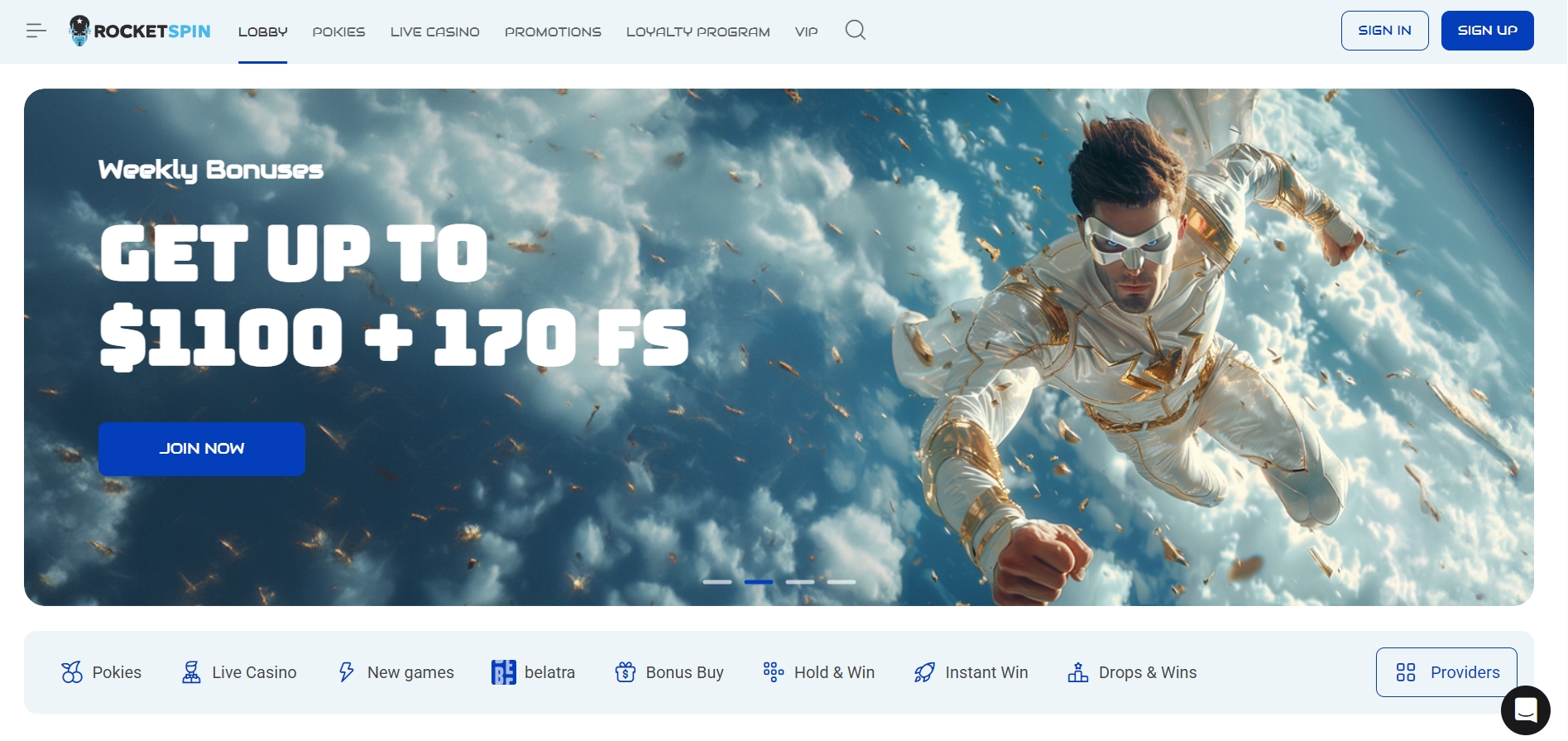Switch to the VIP menu tab
1568x741 pixels.
tap(806, 31)
